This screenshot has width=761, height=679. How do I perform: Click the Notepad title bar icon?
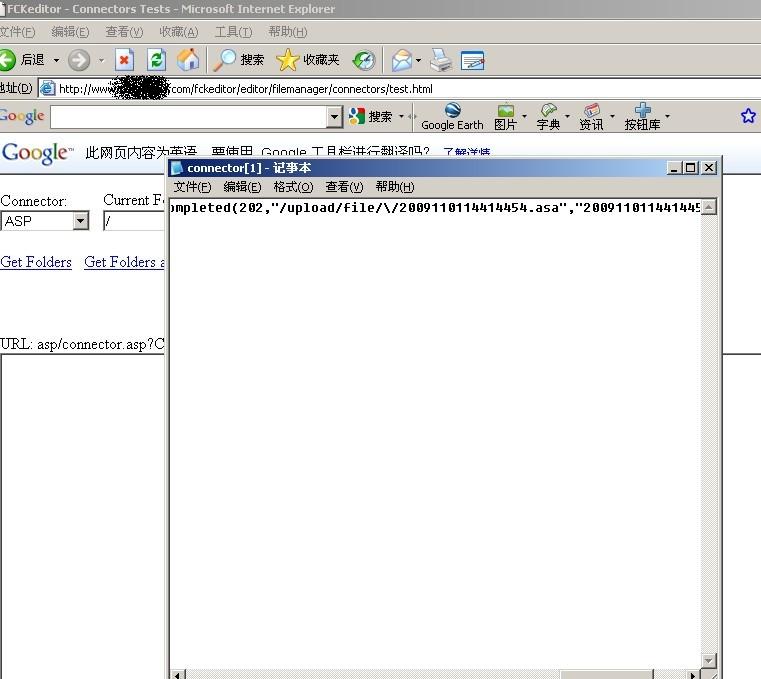[177, 168]
